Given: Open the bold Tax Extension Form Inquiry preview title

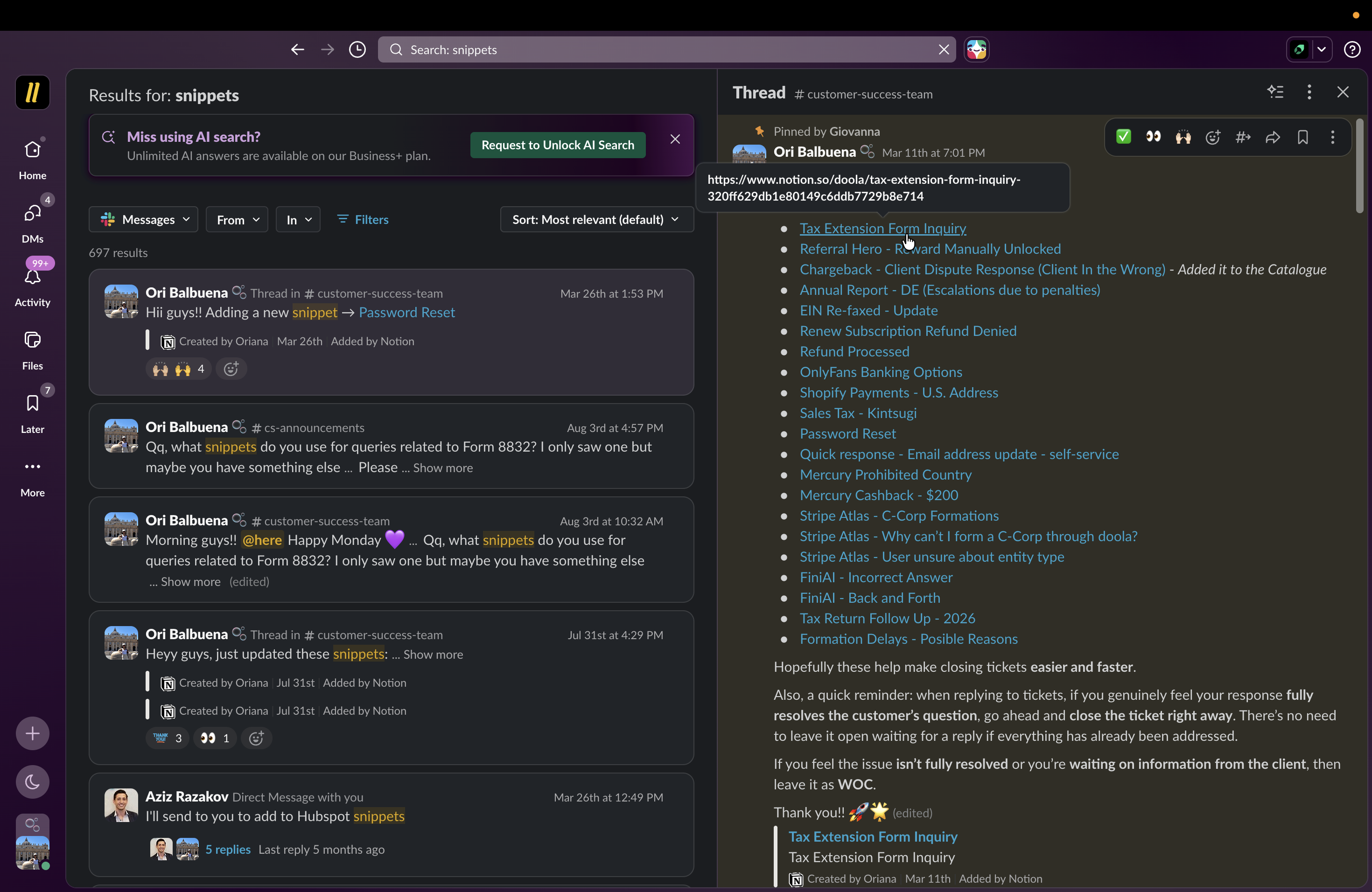Looking at the screenshot, I should 873,836.
